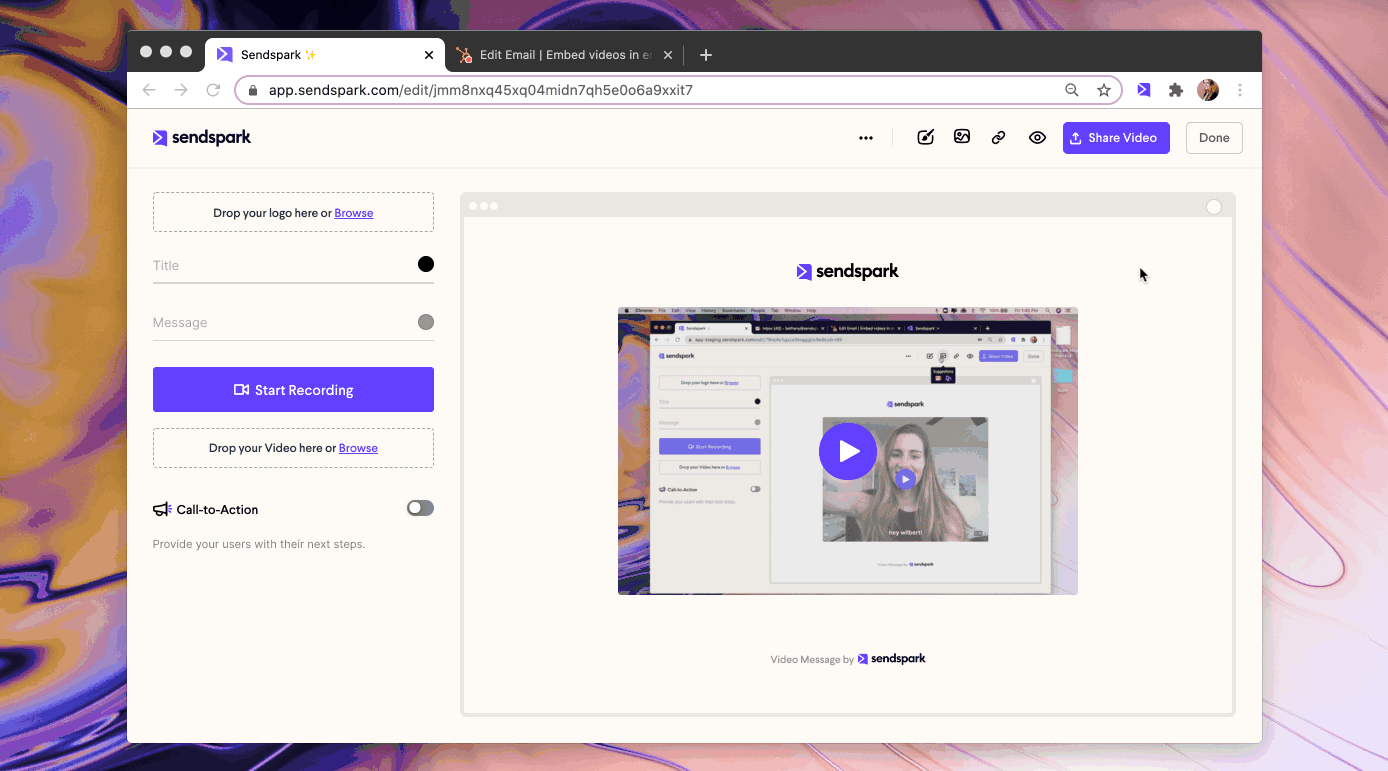Click the white circle in preview corner

1214,207
